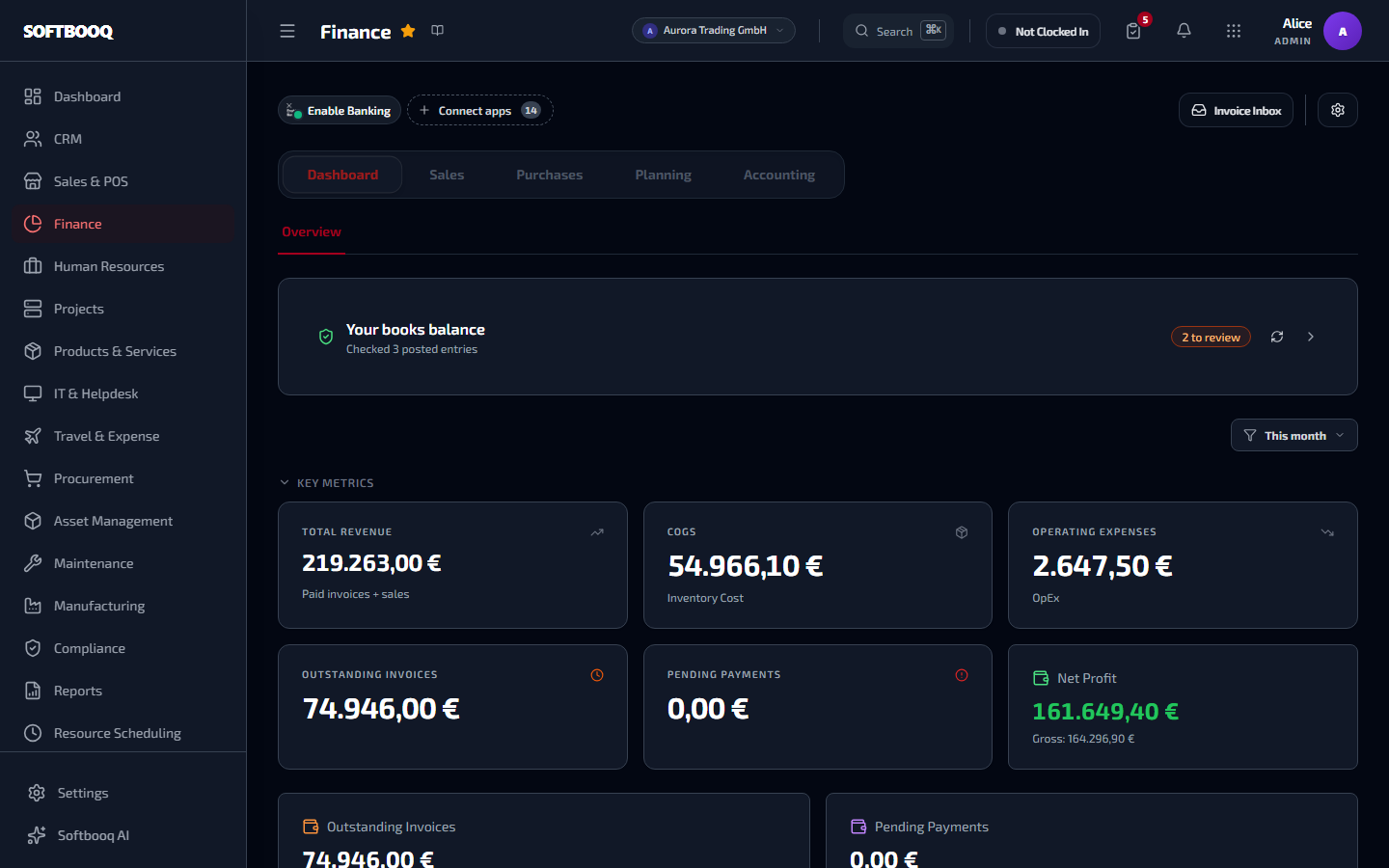Open the Aurora Trading GmbH company dropdown
Viewport: 1389px width, 868px height.
pyautogui.click(x=714, y=31)
